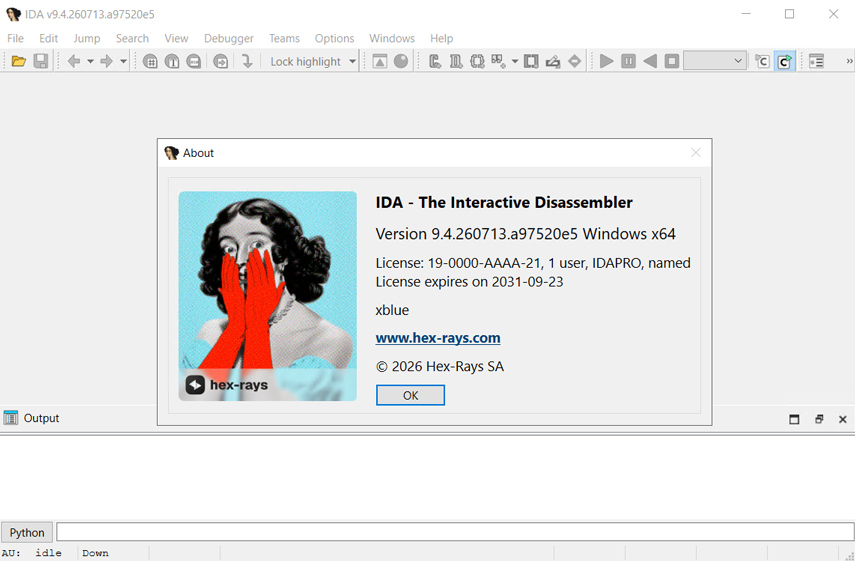Click the round icon with grid symbol
Viewport: 855px width, 561px height.
150,61
